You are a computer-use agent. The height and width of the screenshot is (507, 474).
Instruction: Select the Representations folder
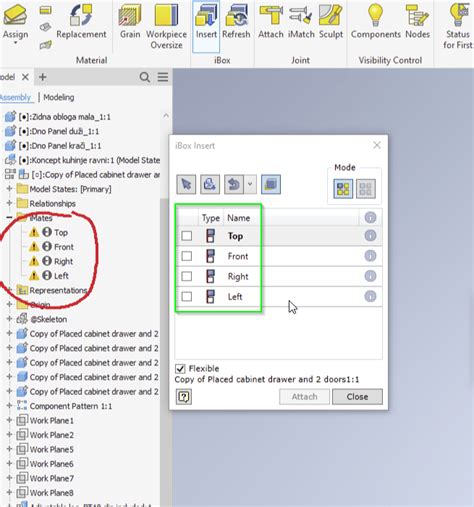[58, 290]
